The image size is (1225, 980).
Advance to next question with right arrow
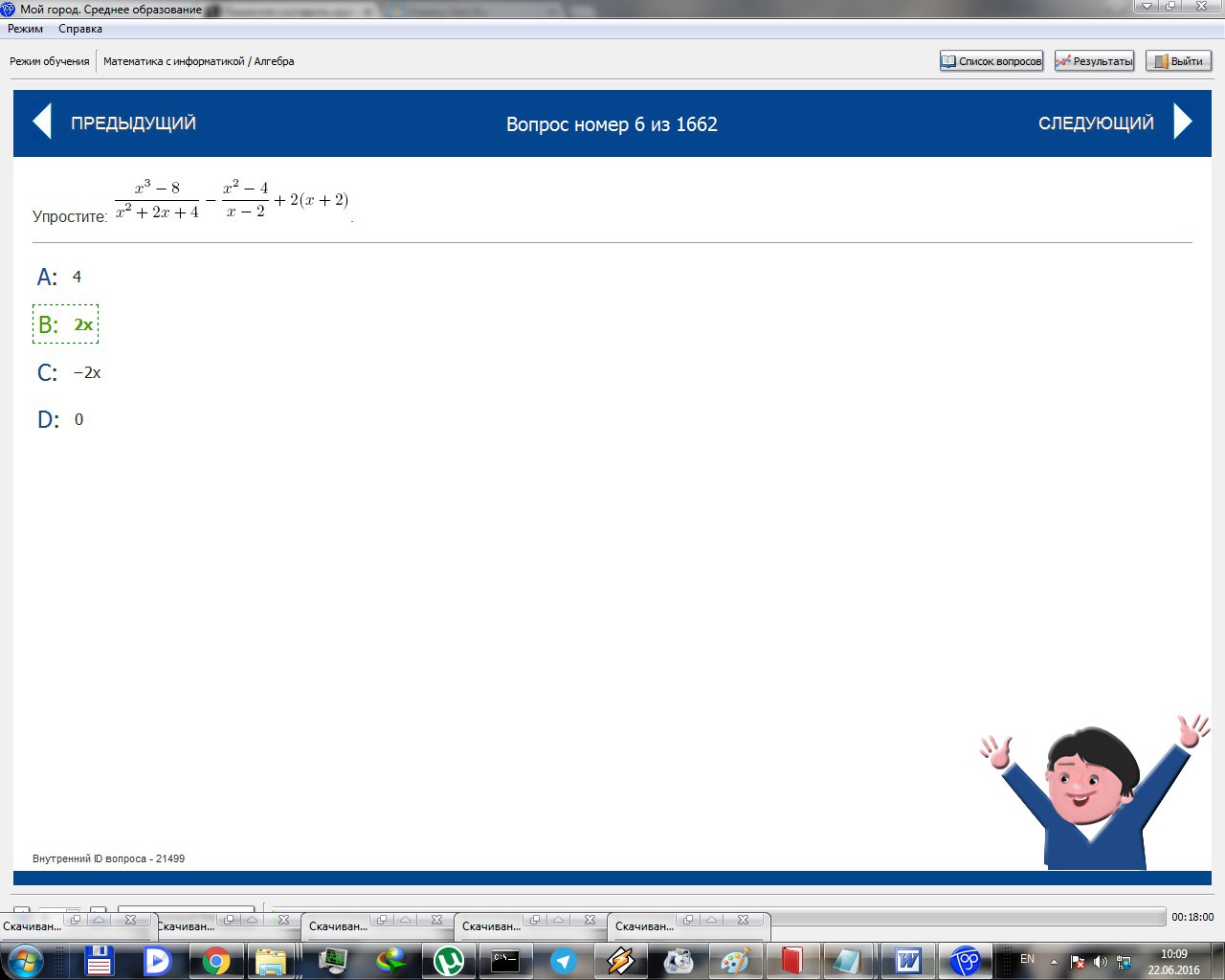pyautogui.click(x=1184, y=122)
